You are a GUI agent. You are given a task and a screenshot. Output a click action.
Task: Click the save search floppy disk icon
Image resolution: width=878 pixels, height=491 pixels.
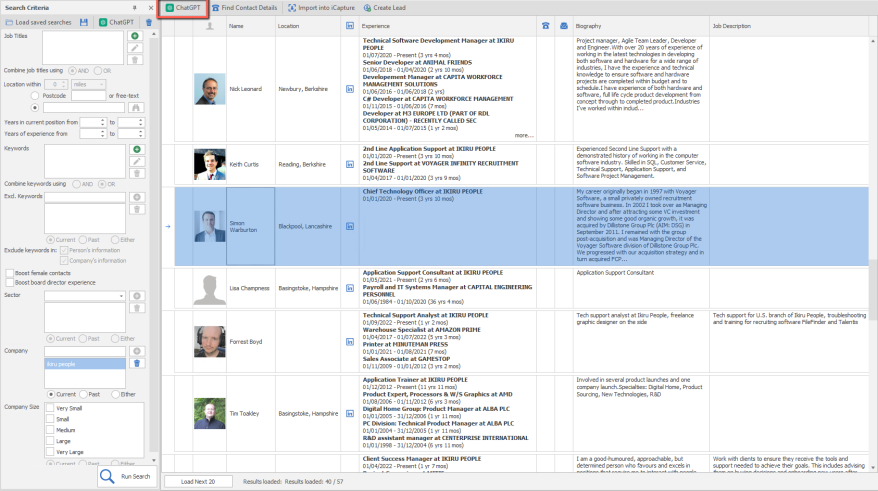point(84,21)
